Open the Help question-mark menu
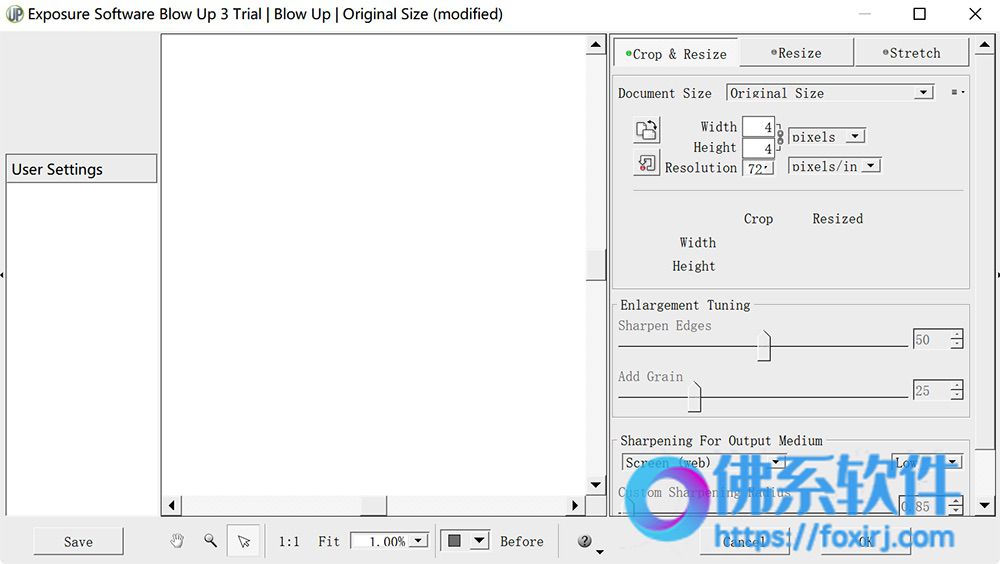The image size is (1000, 564). pos(585,541)
